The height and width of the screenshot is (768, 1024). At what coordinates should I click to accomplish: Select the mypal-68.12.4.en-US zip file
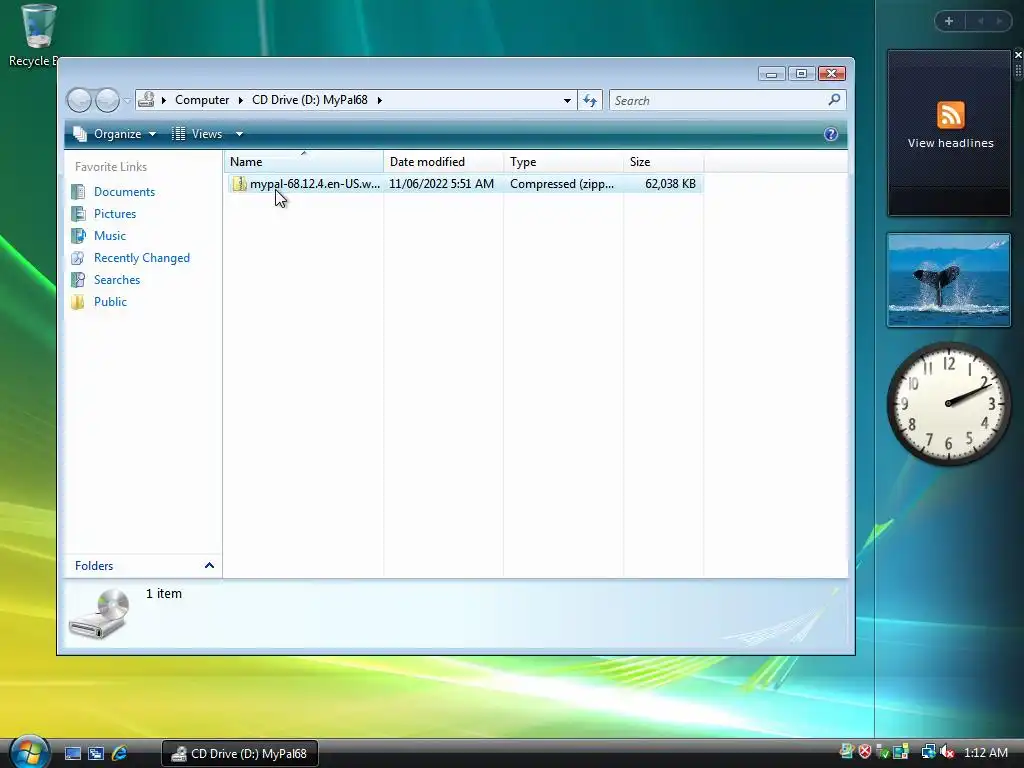click(466, 184)
